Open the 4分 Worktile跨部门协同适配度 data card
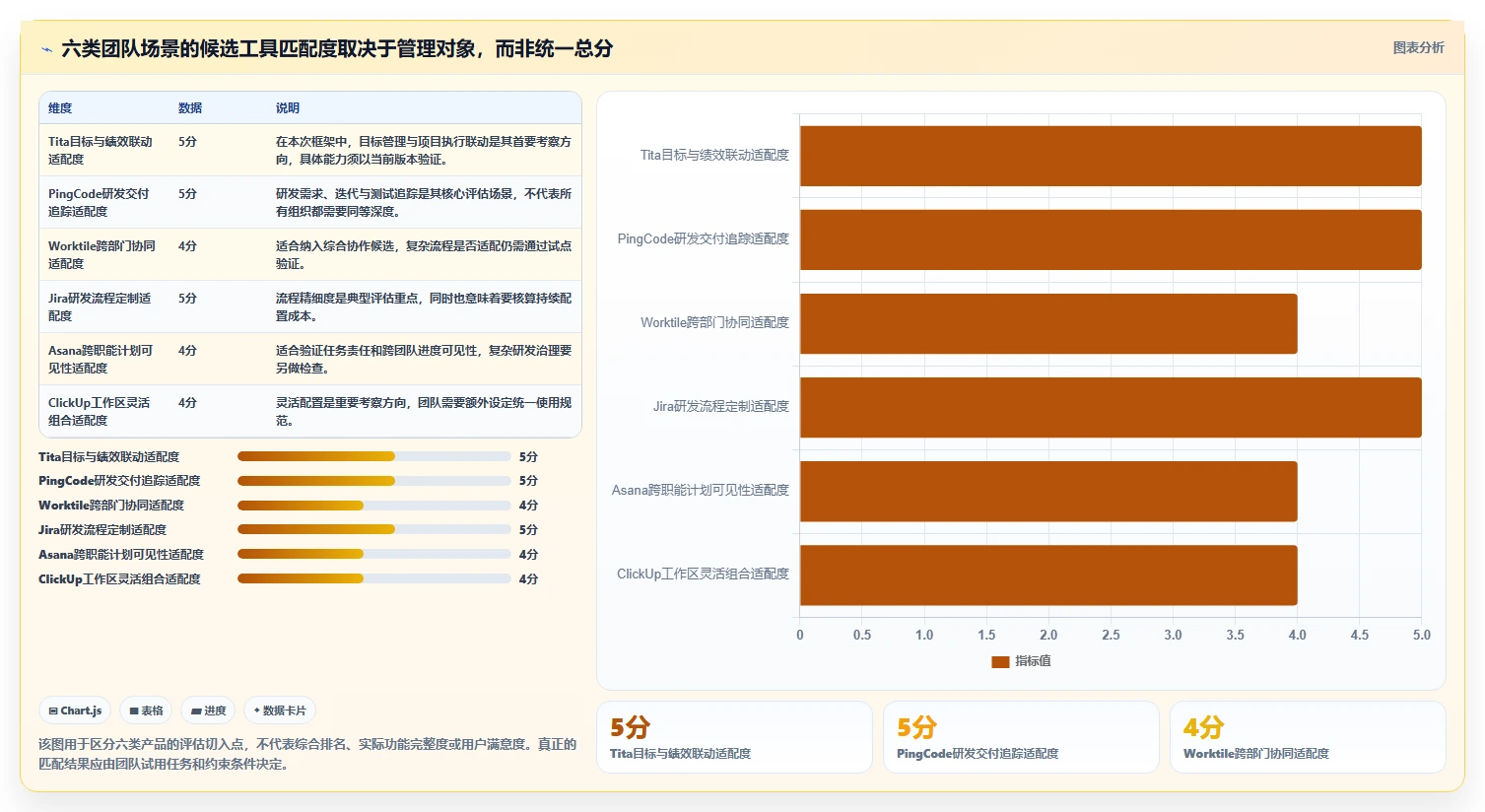 click(x=1308, y=737)
